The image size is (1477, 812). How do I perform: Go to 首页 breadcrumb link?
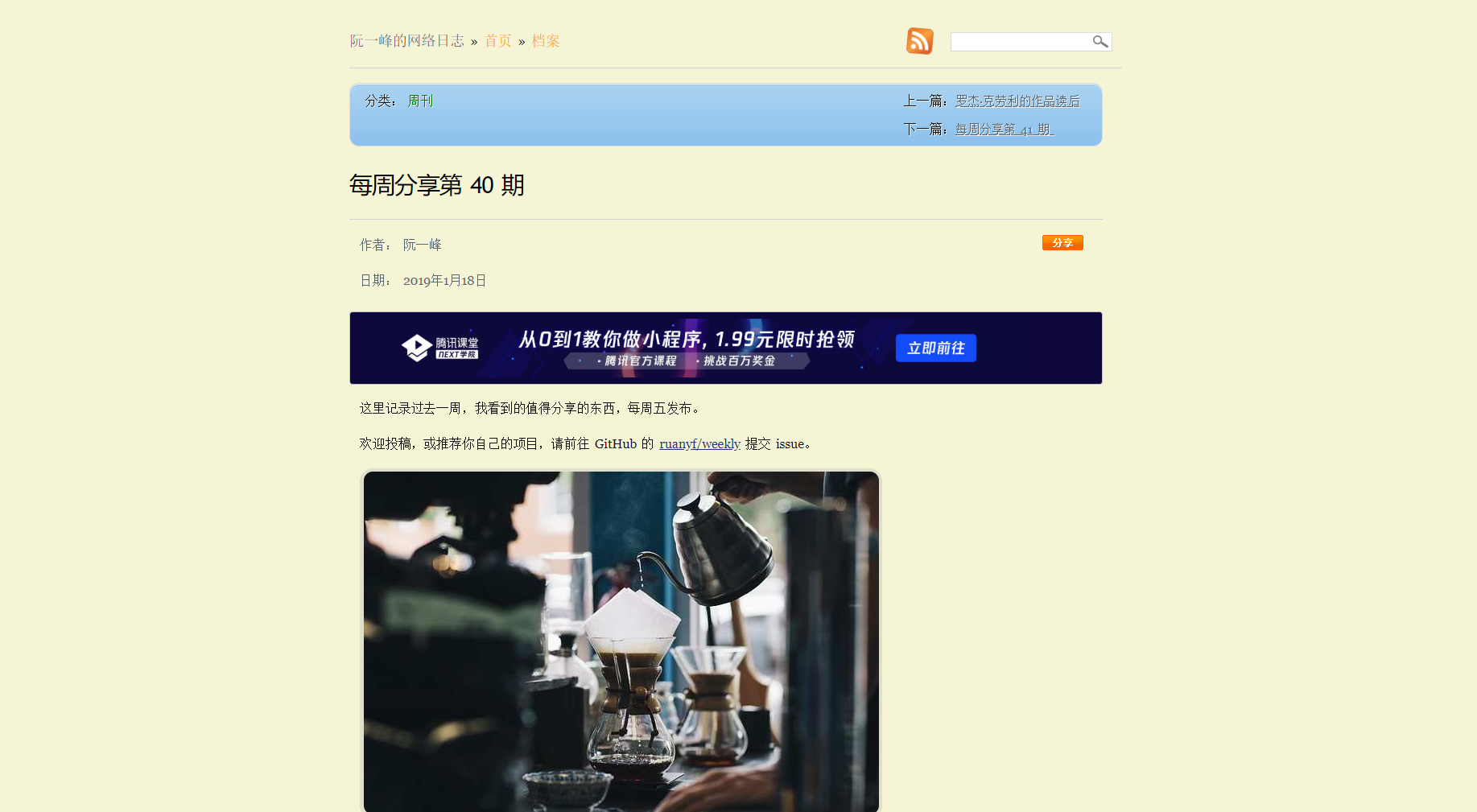click(x=498, y=41)
